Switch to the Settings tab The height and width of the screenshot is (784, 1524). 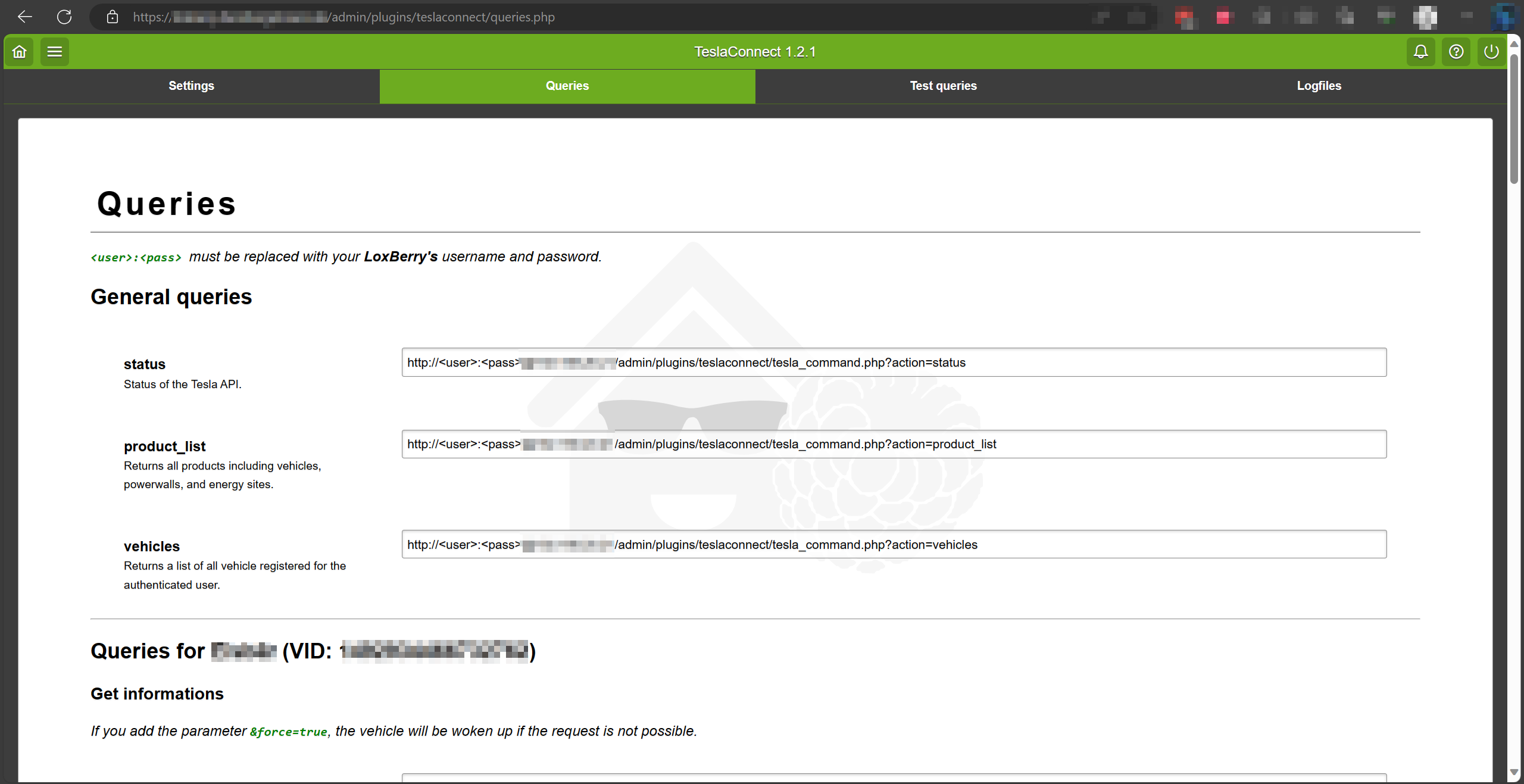pos(191,86)
